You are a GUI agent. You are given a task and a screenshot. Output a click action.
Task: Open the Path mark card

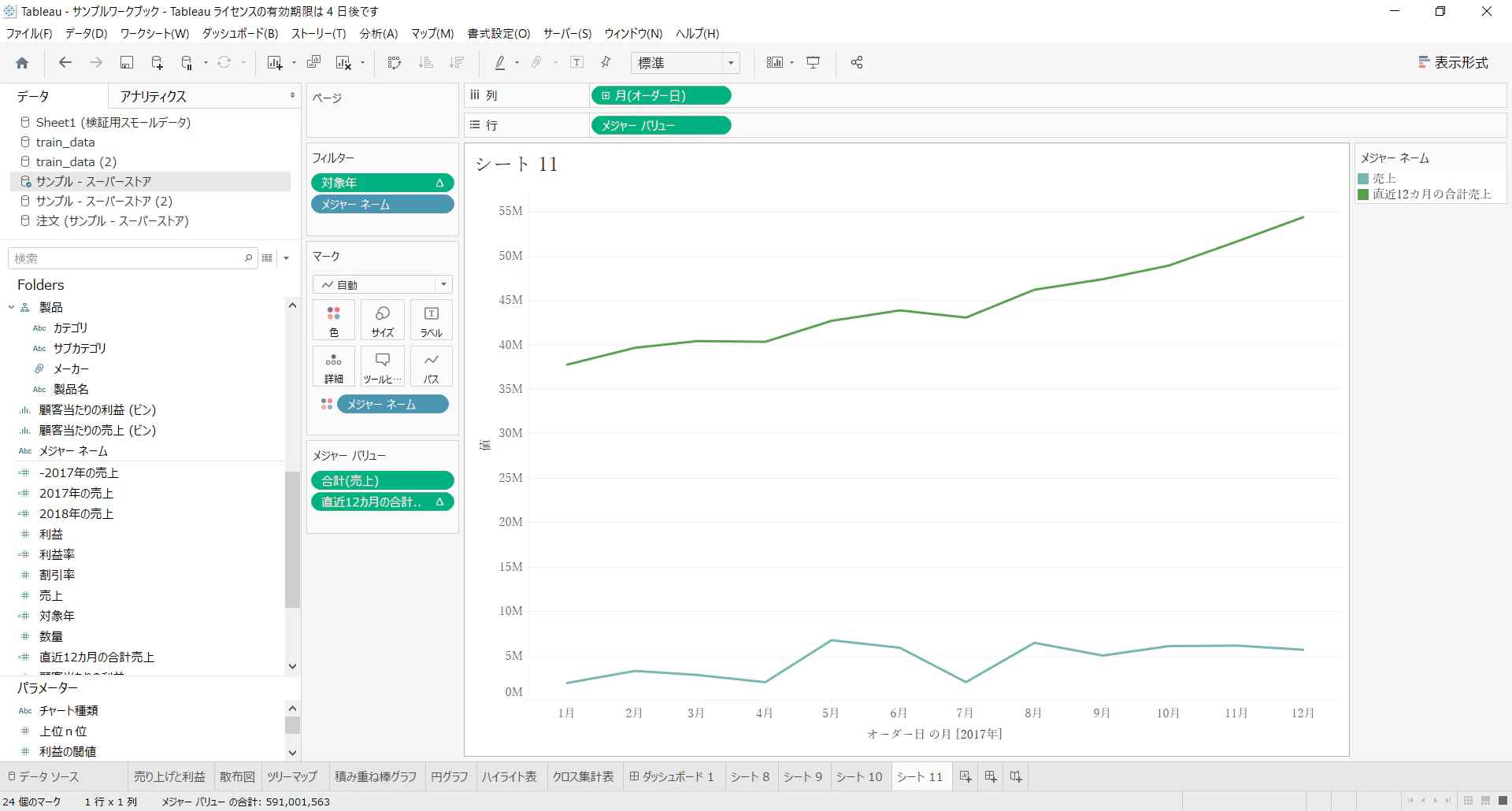[x=432, y=367]
